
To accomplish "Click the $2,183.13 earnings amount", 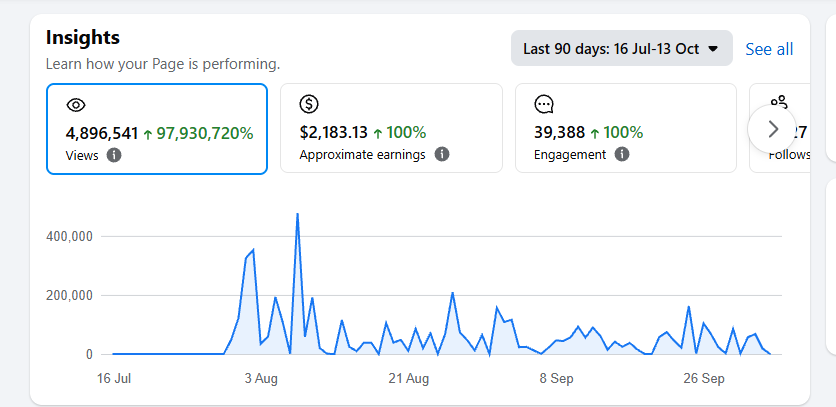I will coord(334,132).
